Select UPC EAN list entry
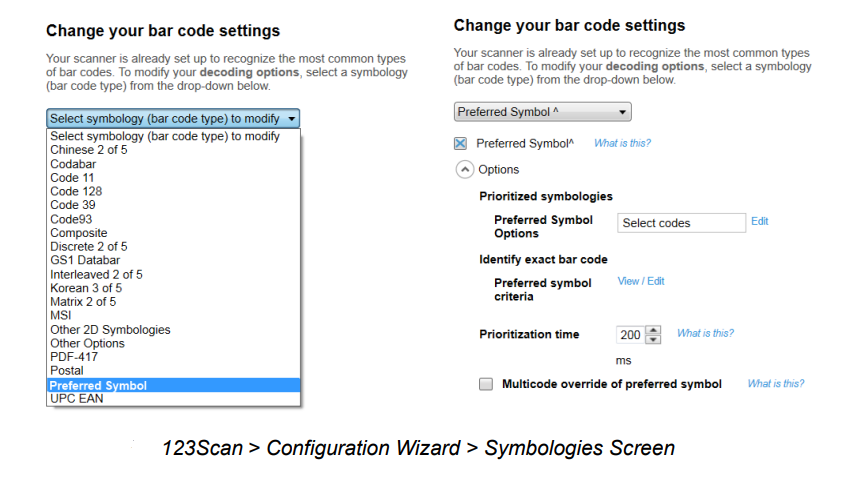 pos(76,399)
